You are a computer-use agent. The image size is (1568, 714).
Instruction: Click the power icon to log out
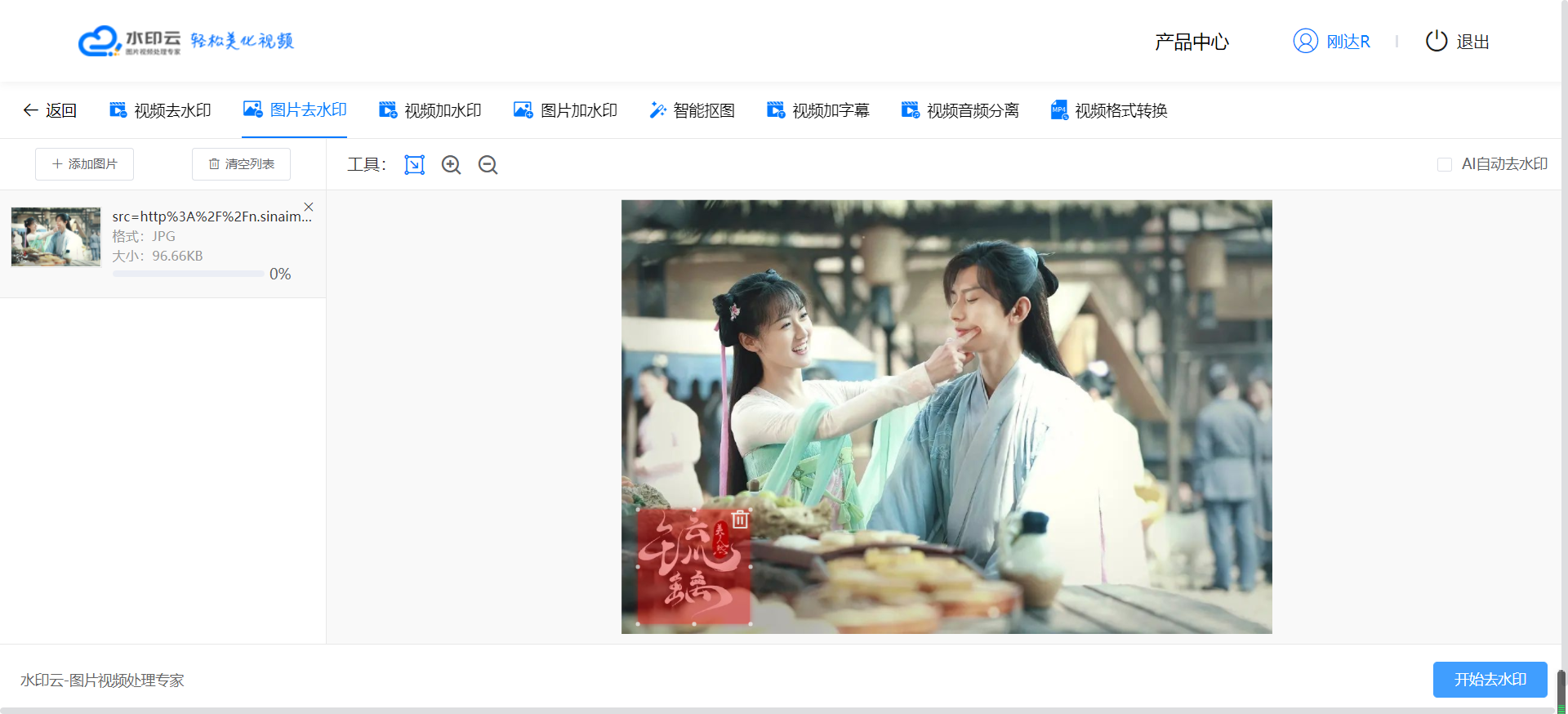point(1437,41)
